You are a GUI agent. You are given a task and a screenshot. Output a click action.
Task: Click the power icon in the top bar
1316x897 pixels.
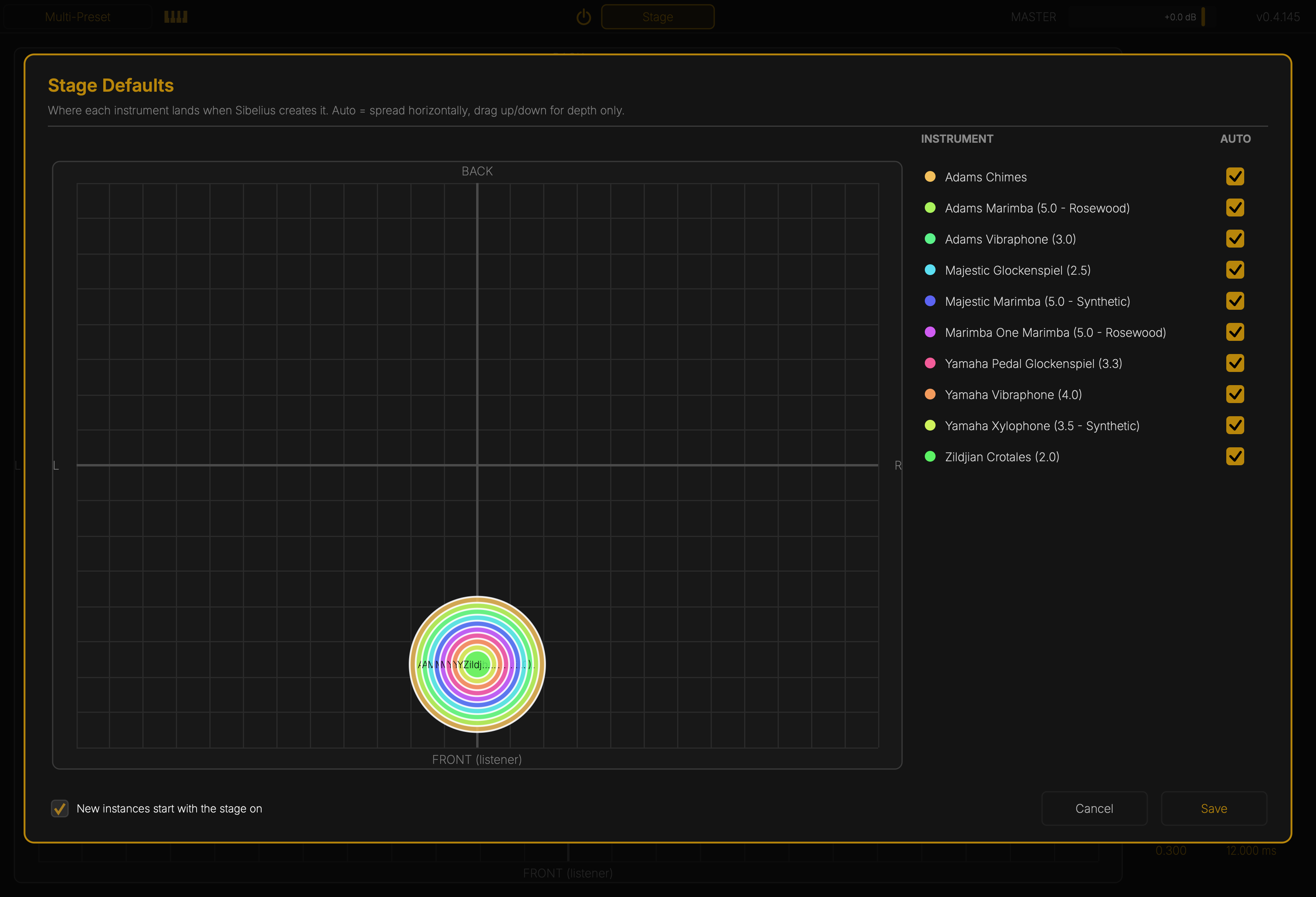click(x=583, y=17)
